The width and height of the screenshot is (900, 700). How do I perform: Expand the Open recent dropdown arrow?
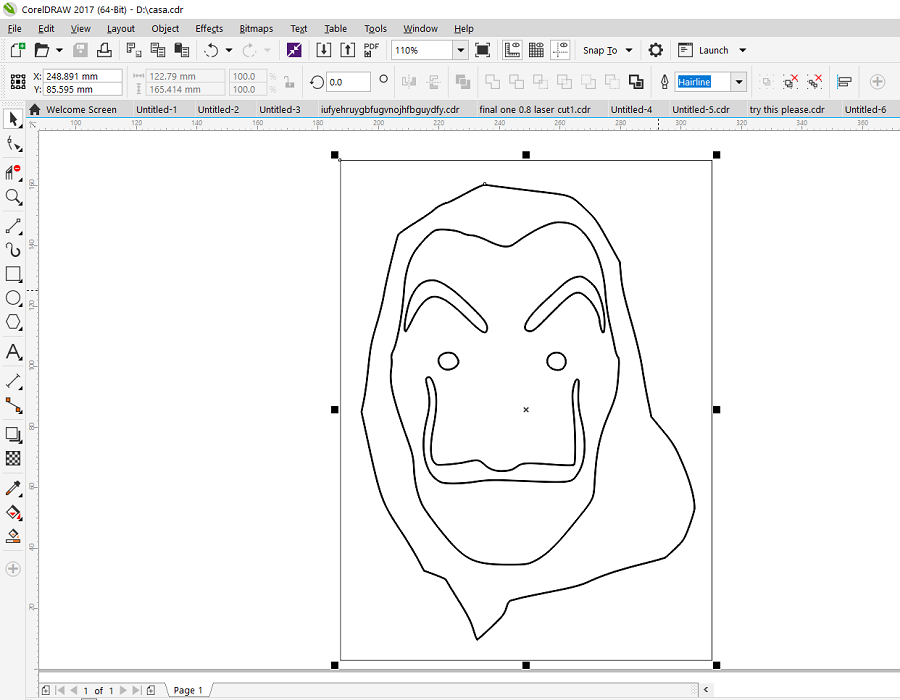[59, 50]
